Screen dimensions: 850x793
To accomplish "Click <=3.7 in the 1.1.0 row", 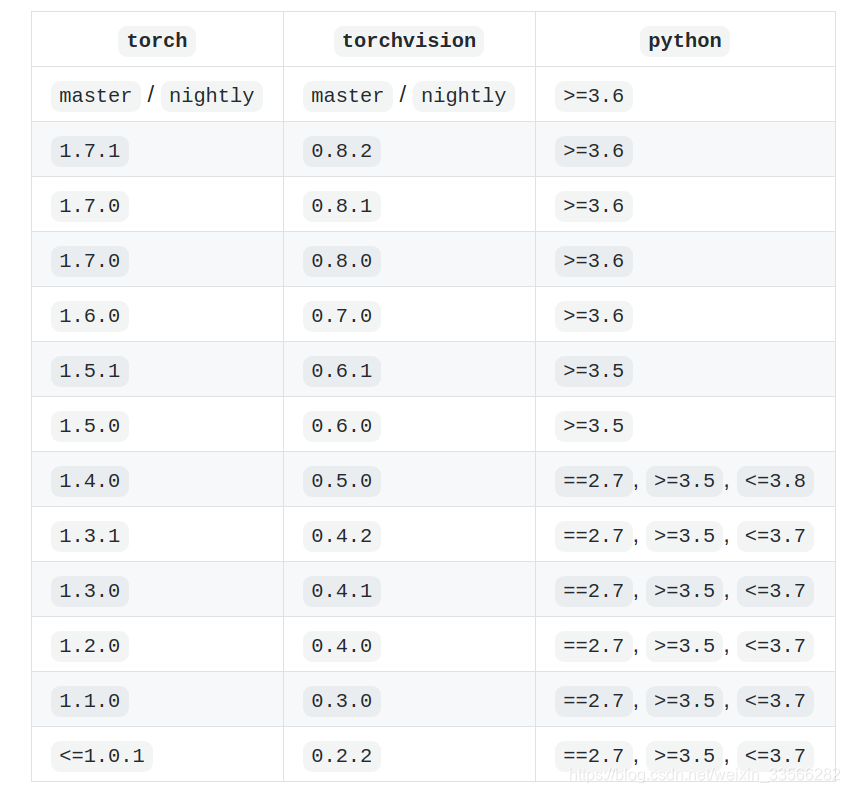I will pyautogui.click(x=775, y=701).
